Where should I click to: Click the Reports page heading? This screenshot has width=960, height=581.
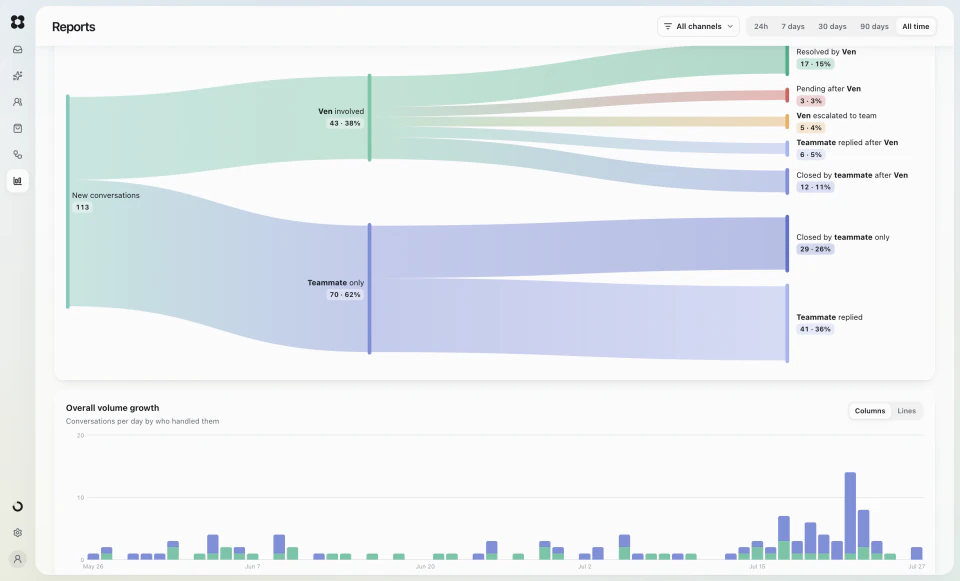pyautogui.click(x=73, y=27)
